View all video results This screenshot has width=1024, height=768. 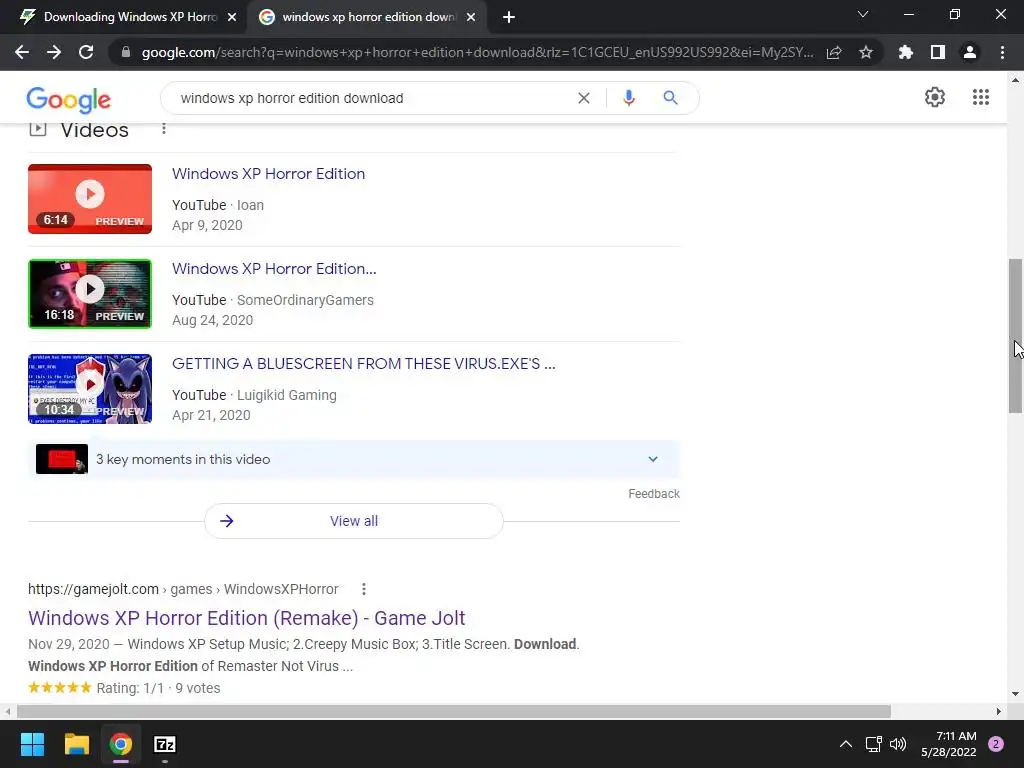tap(353, 521)
